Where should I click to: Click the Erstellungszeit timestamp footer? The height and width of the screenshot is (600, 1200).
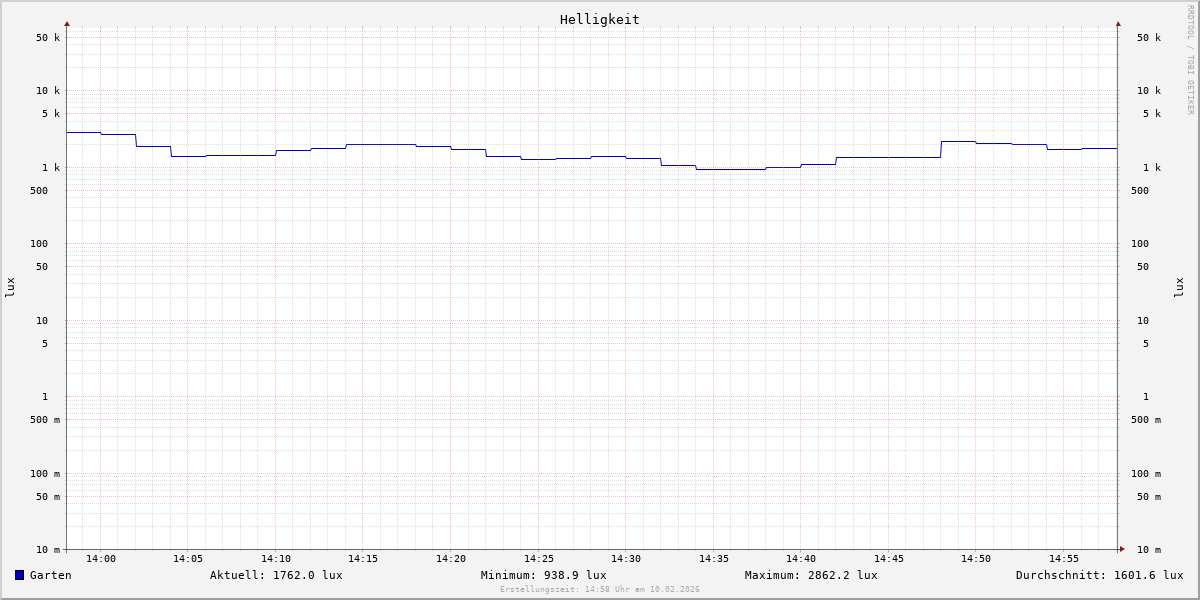tap(599, 590)
